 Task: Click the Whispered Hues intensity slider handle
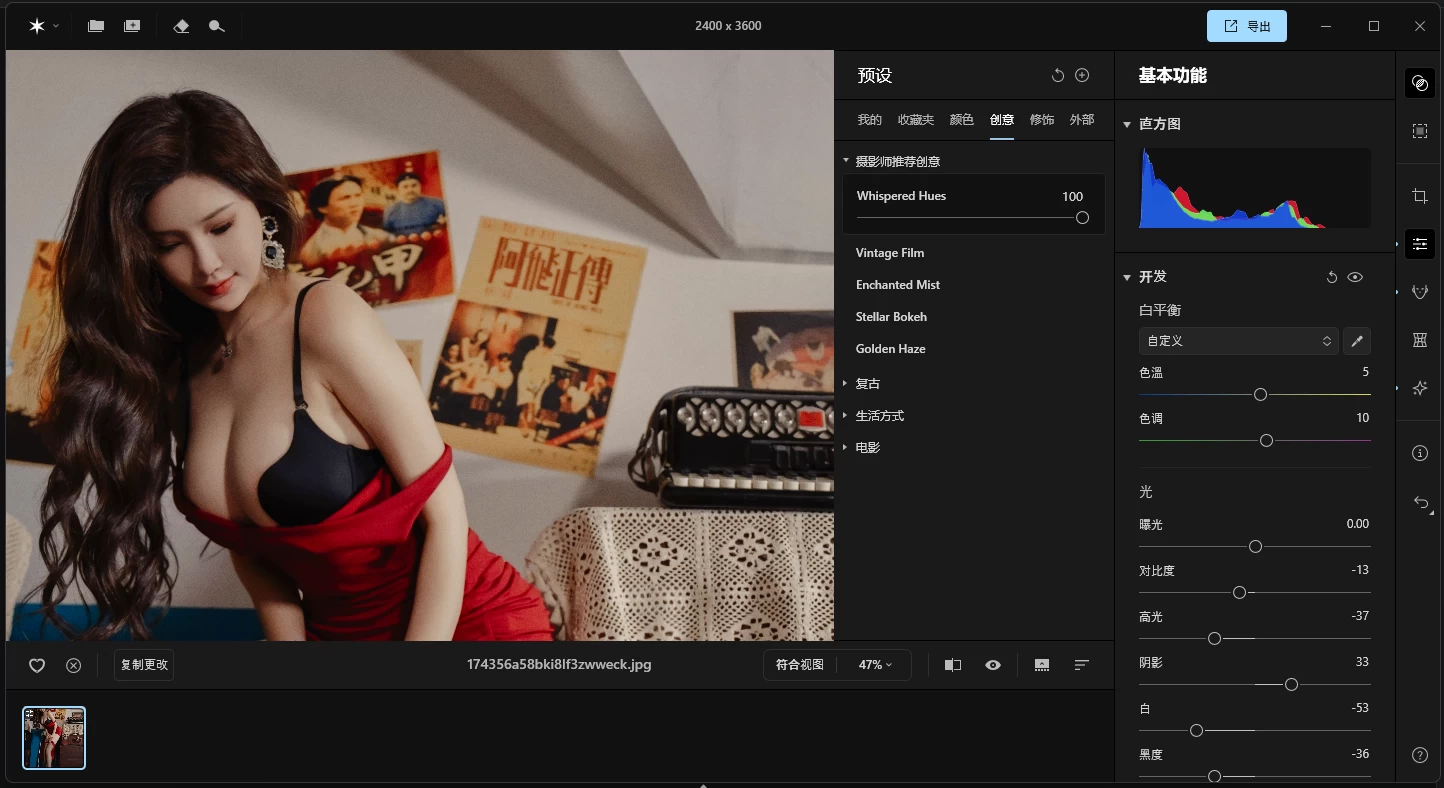1082,218
